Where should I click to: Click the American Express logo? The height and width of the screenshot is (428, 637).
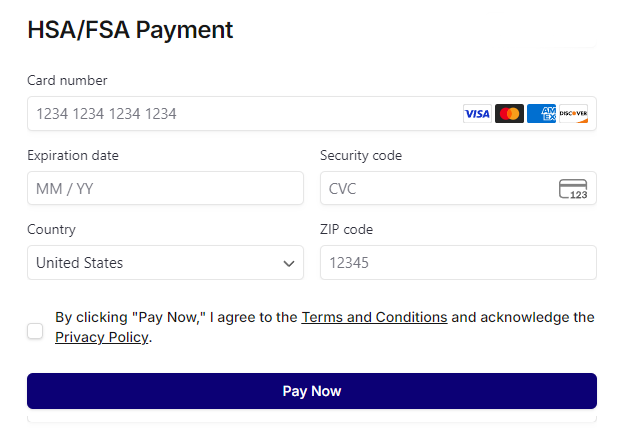[541, 114]
